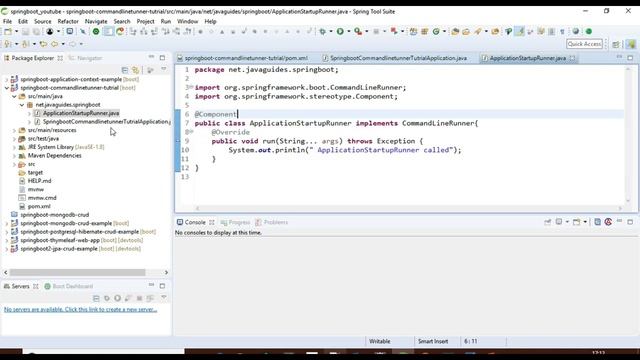
Task: Select HELP.md in the project tree
Action: pyautogui.click(x=39, y=181)
